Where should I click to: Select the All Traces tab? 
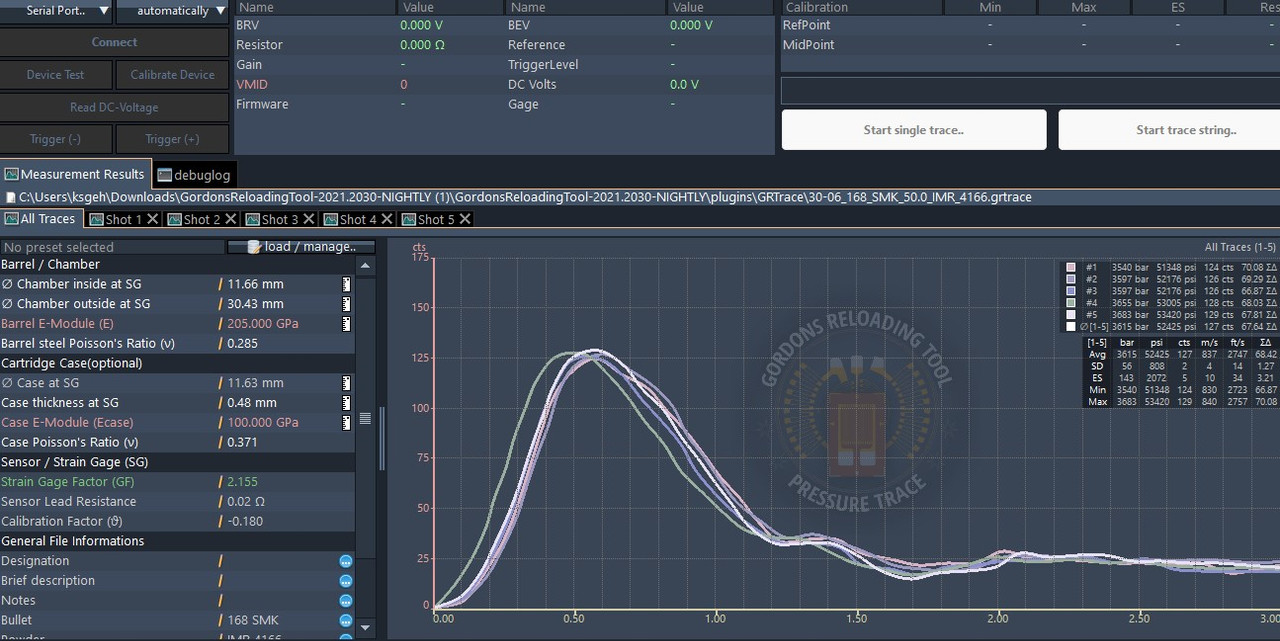coord(40,219)
